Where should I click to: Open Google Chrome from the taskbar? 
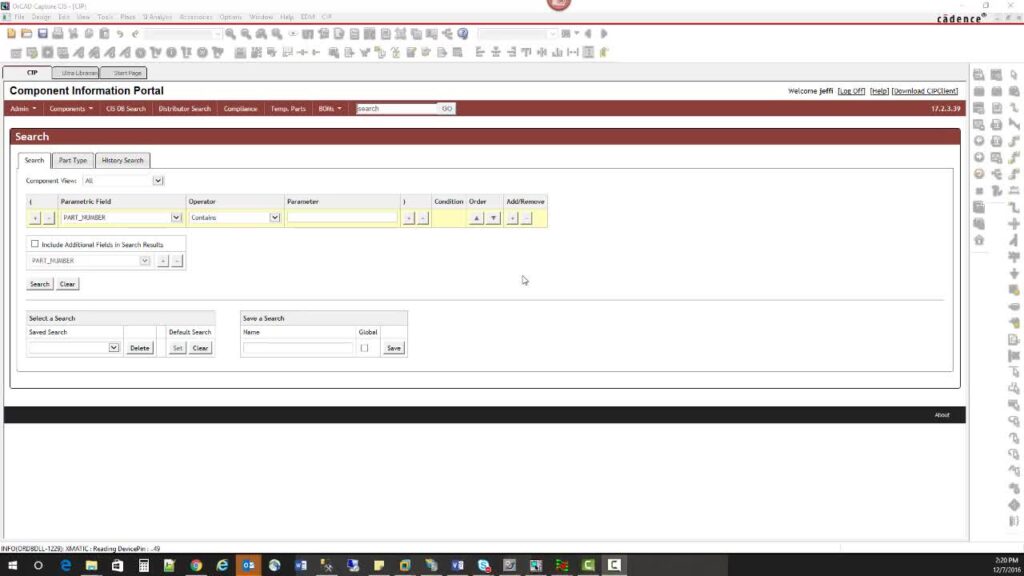(x=196, y=565)
